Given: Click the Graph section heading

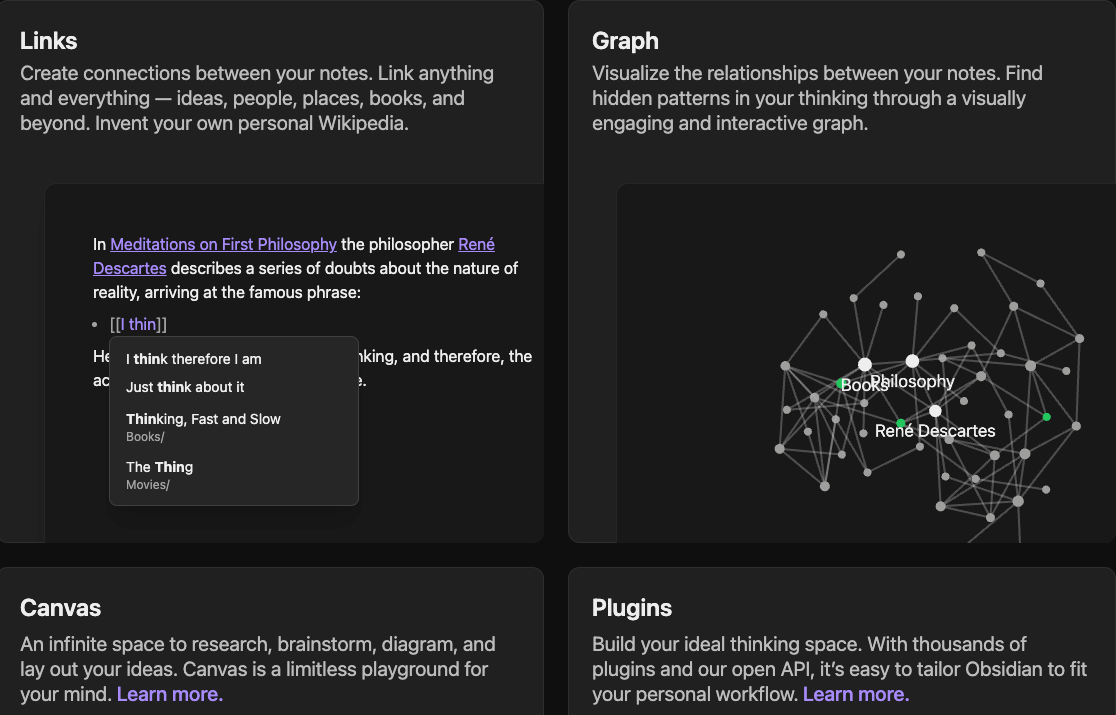Looking at the screenshot, I should pyautogui.click(x=625, y=41).
